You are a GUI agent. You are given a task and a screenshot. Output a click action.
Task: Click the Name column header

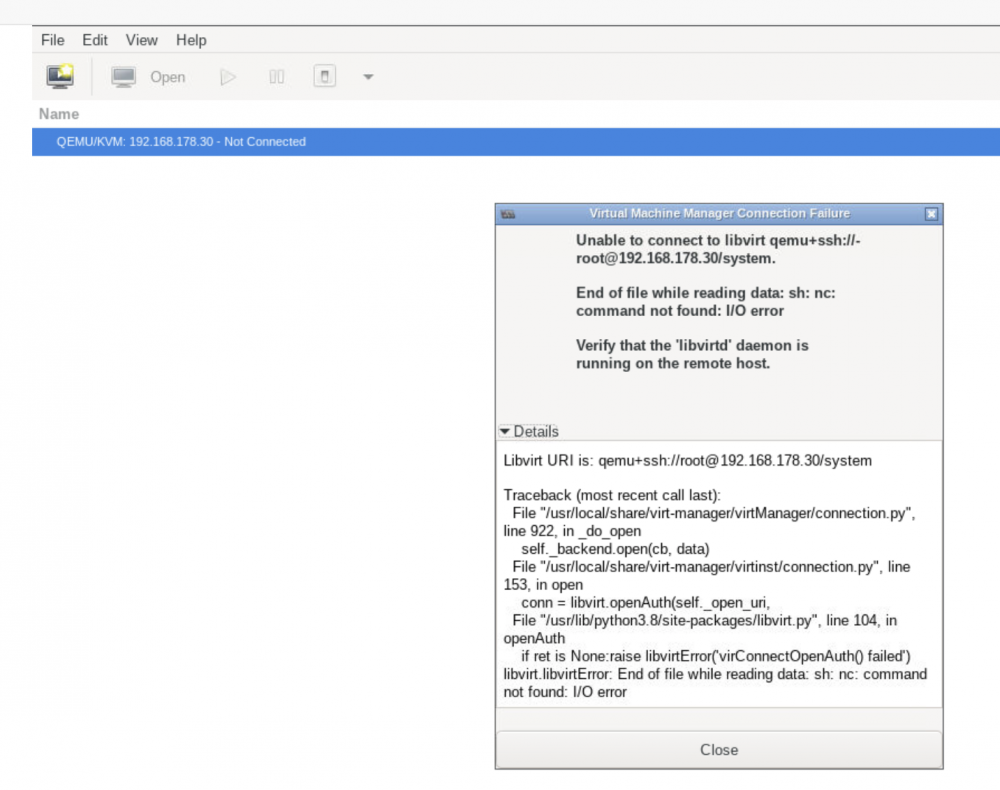point(59,114)
